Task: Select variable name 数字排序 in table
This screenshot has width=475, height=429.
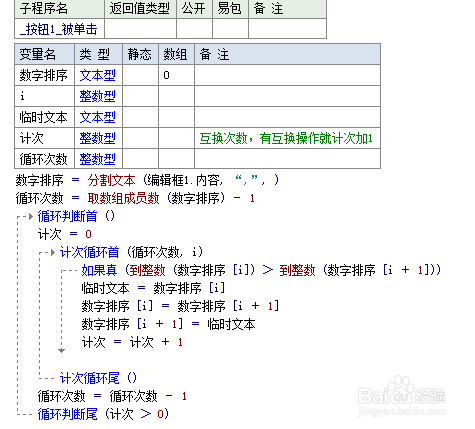Action: (x=43, y=75)
